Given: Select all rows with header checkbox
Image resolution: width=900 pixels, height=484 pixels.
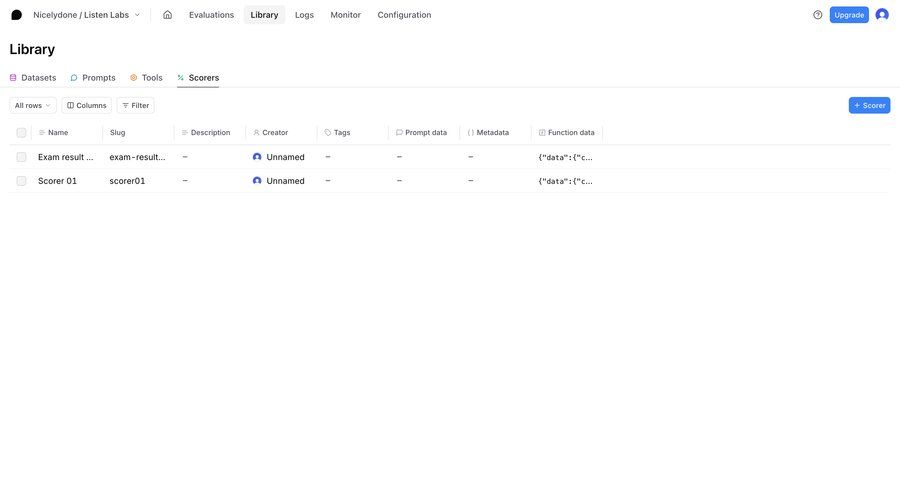Looking at the screenshot, I should pyautogui.click(x=21, y=133).
